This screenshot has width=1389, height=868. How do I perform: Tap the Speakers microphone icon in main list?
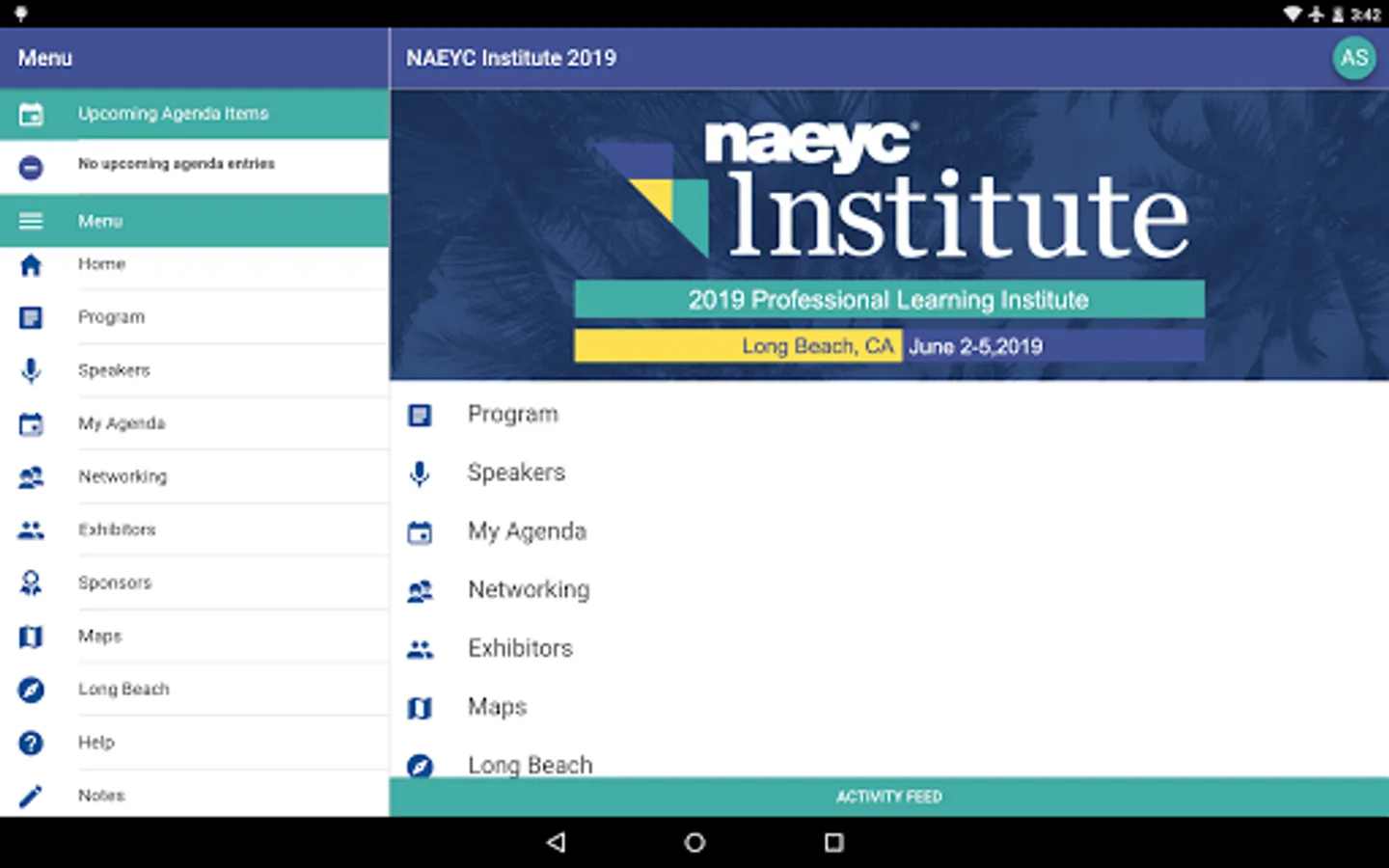pyautogui.click(x=420, y=474)
